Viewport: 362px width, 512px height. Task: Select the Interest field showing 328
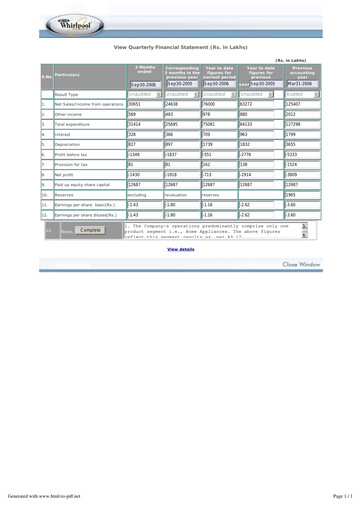point(145,134)
